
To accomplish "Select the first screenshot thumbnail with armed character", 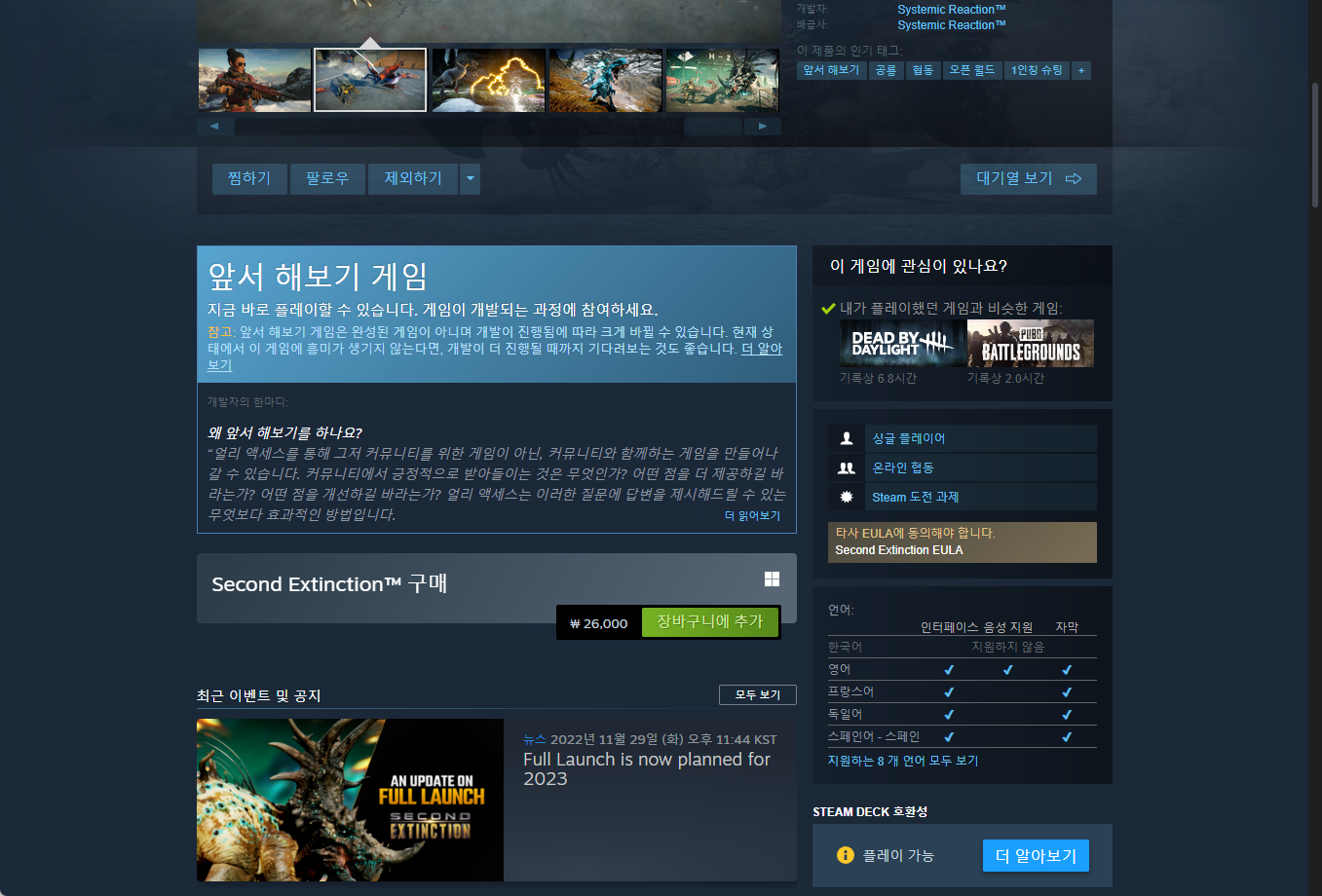I will (254, 80).
